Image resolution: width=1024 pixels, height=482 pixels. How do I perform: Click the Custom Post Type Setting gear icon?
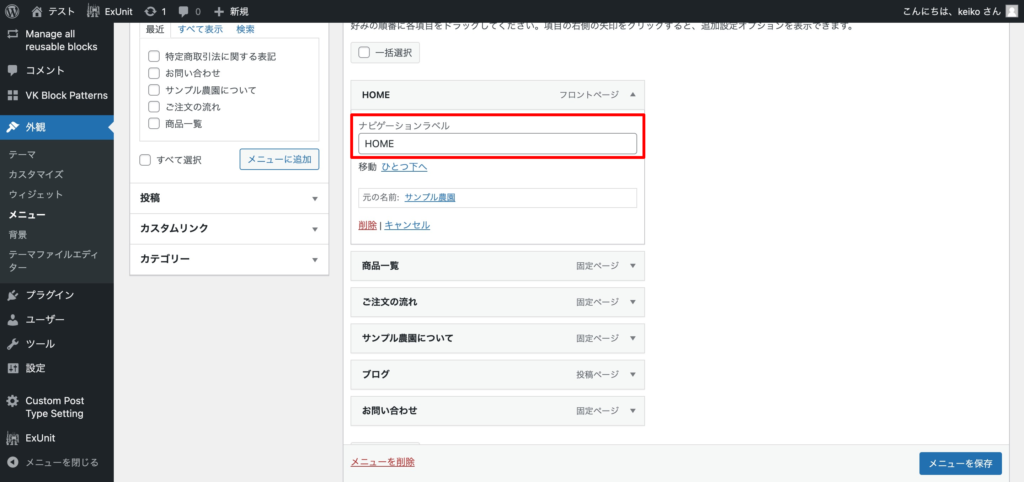coord(12,401)
